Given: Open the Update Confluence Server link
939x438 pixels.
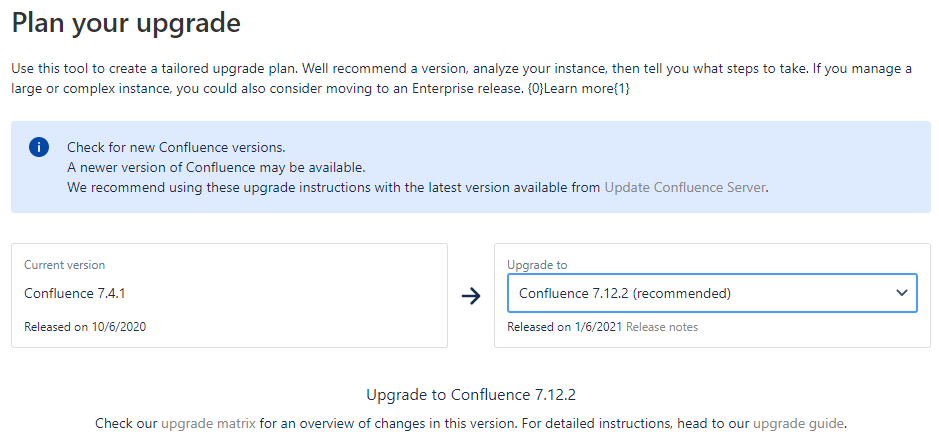Looking at the screenshot, I should [684, 187].
